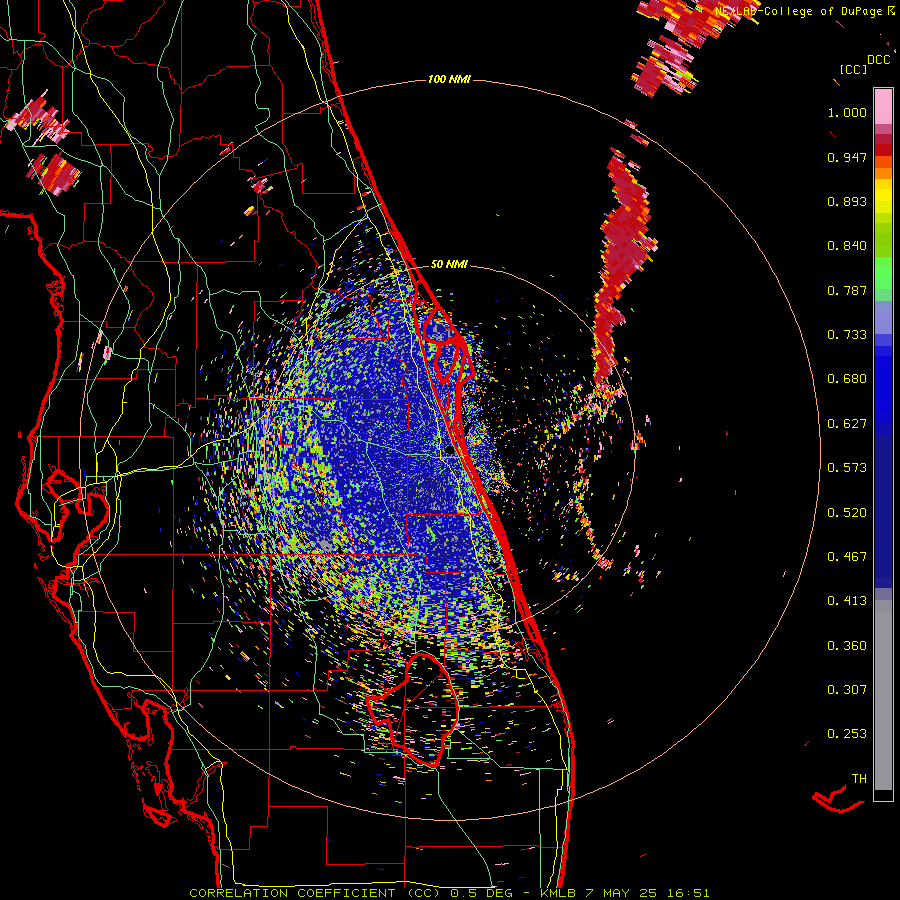Click the 100 NMI range ring label
900x900 pixels.
449,79
